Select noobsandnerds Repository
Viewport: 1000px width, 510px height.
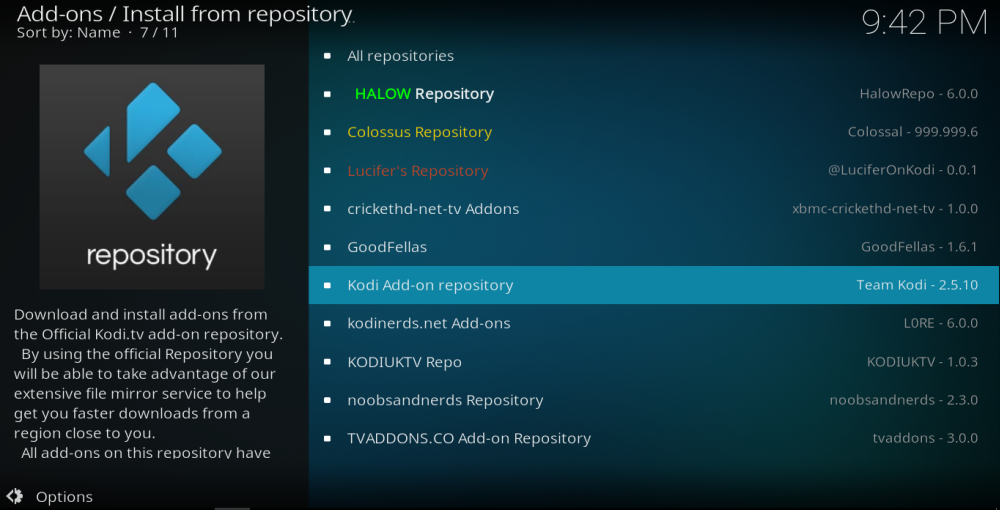[x=445, y=400]
